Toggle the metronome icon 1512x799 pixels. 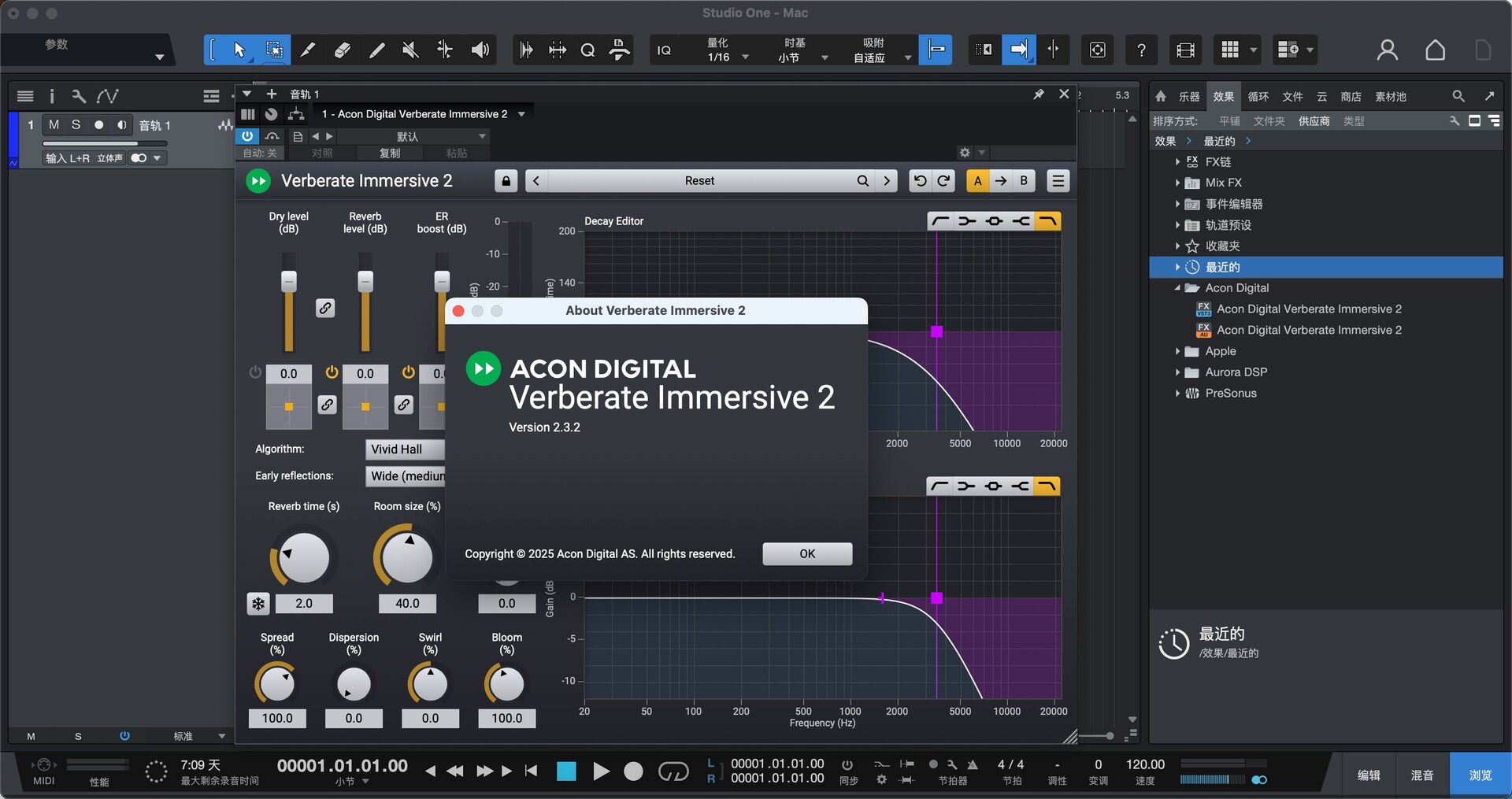click(973, 764)
